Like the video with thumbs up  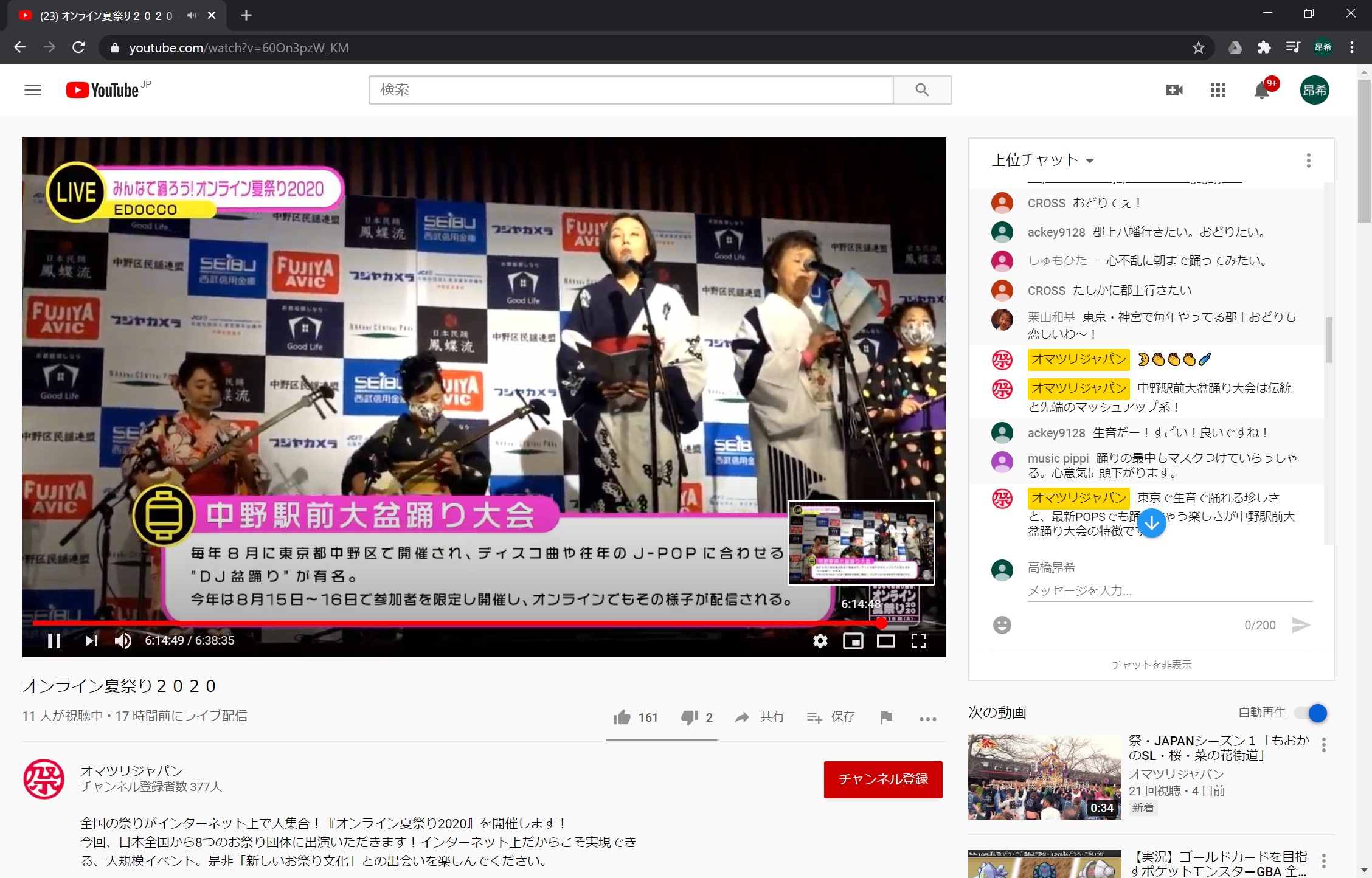click(x=622, y=717)
